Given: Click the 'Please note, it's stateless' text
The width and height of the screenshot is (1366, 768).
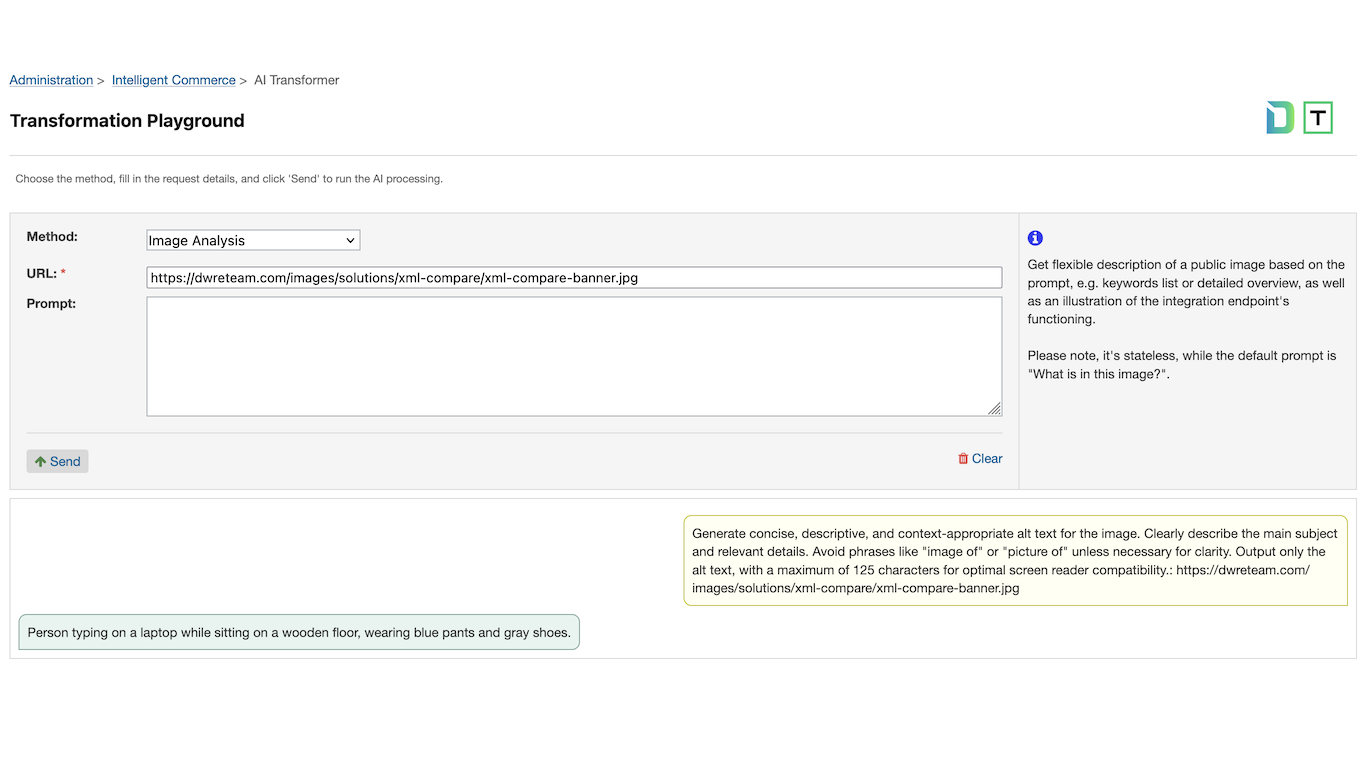Looking at the screenshot, I should pos(1182,365).
